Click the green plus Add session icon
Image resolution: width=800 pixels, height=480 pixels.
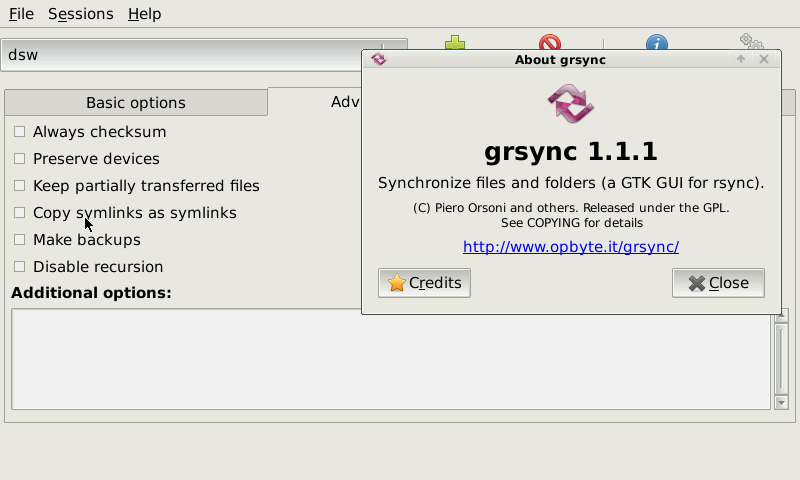[455, 42]
